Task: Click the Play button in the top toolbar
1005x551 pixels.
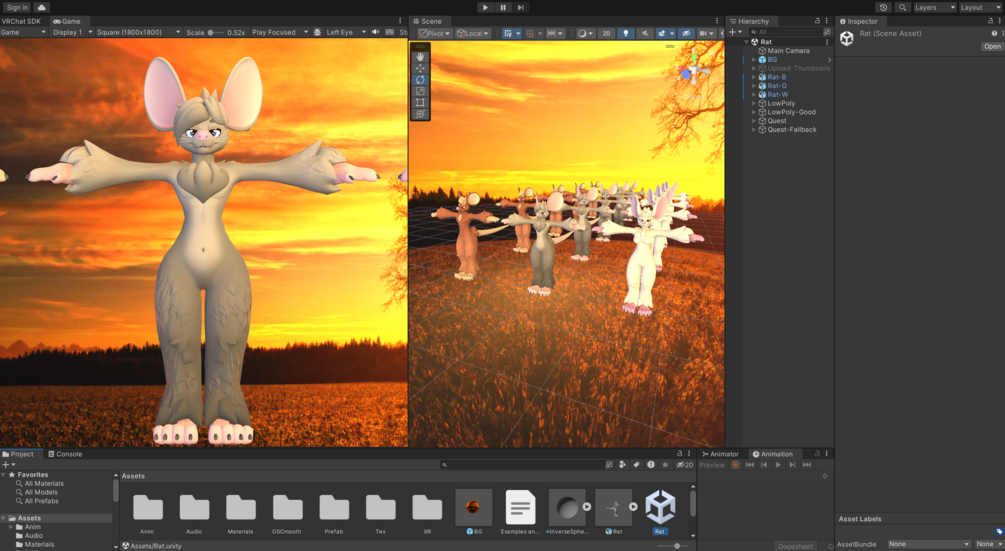Action: 485,7
